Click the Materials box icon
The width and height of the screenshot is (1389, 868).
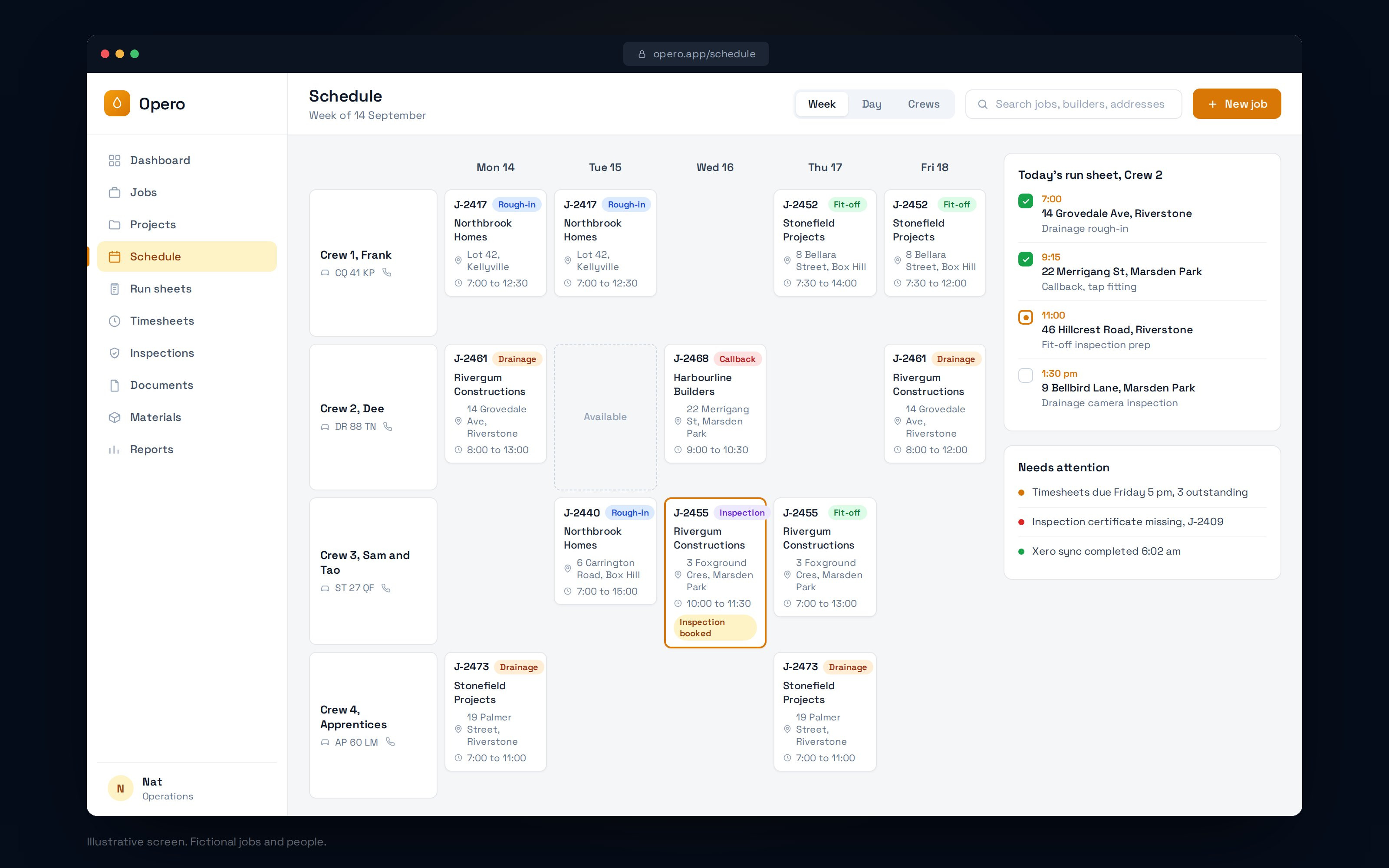pos(115,418)
